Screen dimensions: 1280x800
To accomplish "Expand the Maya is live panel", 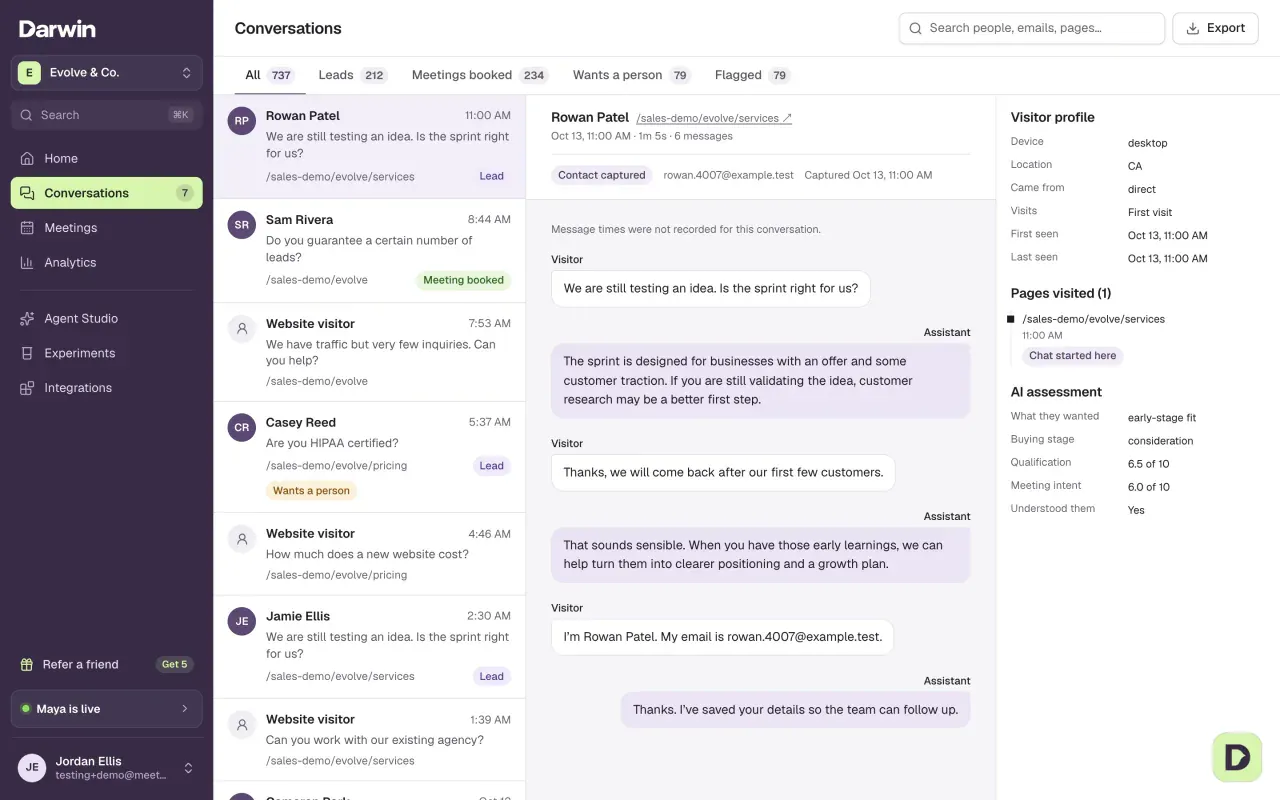I will (x=106, y=709).
